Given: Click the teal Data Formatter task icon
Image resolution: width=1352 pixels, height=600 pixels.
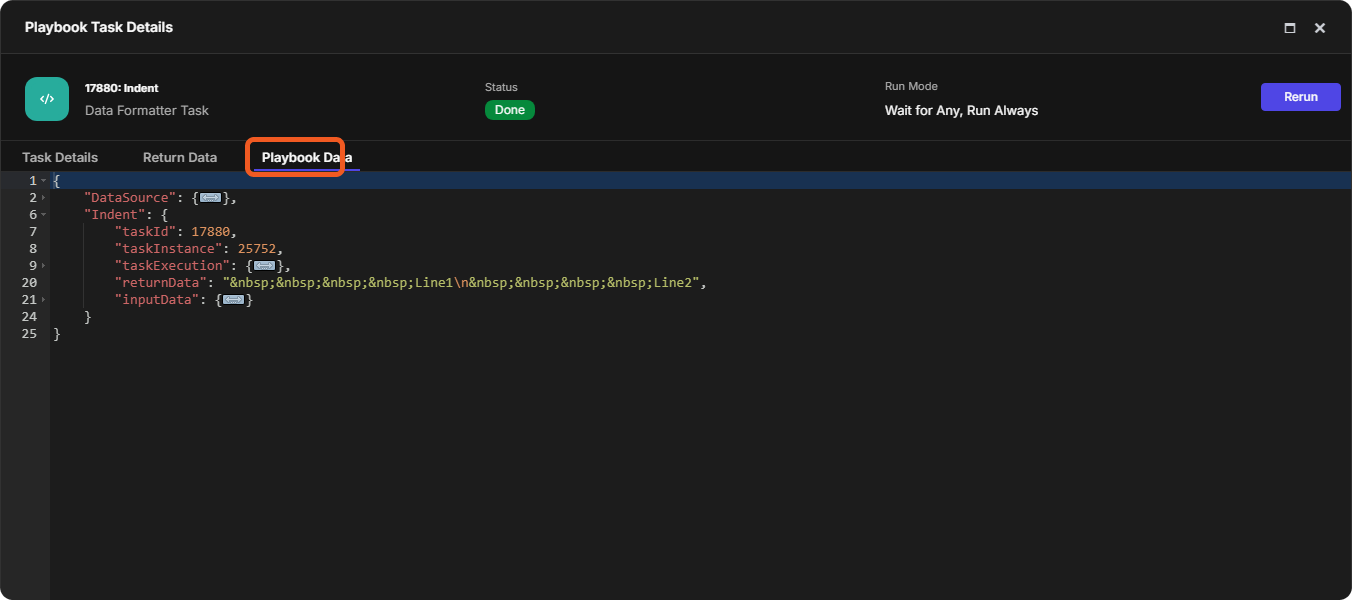Looking at the screenshot, I should tap(47, 99).
